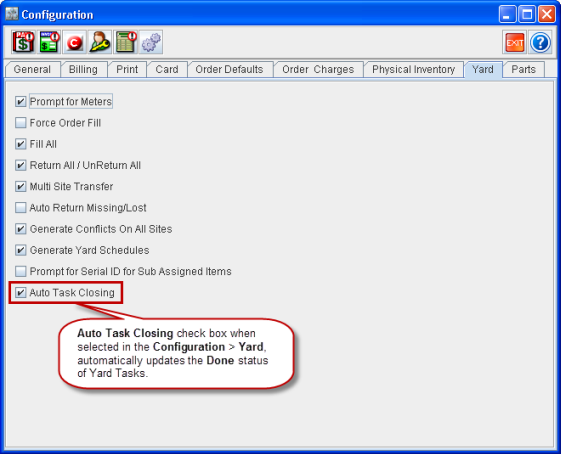Open the Parts tab
This screenshot has height=454, width=561.
point(523,69)
